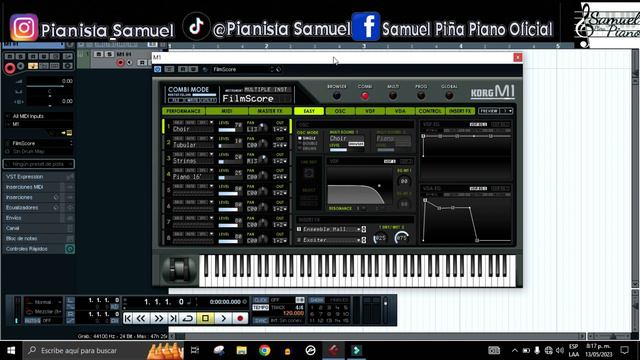Click the transport record button
Image resolution: width=640 pixels, height=360 pixels.
240,318
